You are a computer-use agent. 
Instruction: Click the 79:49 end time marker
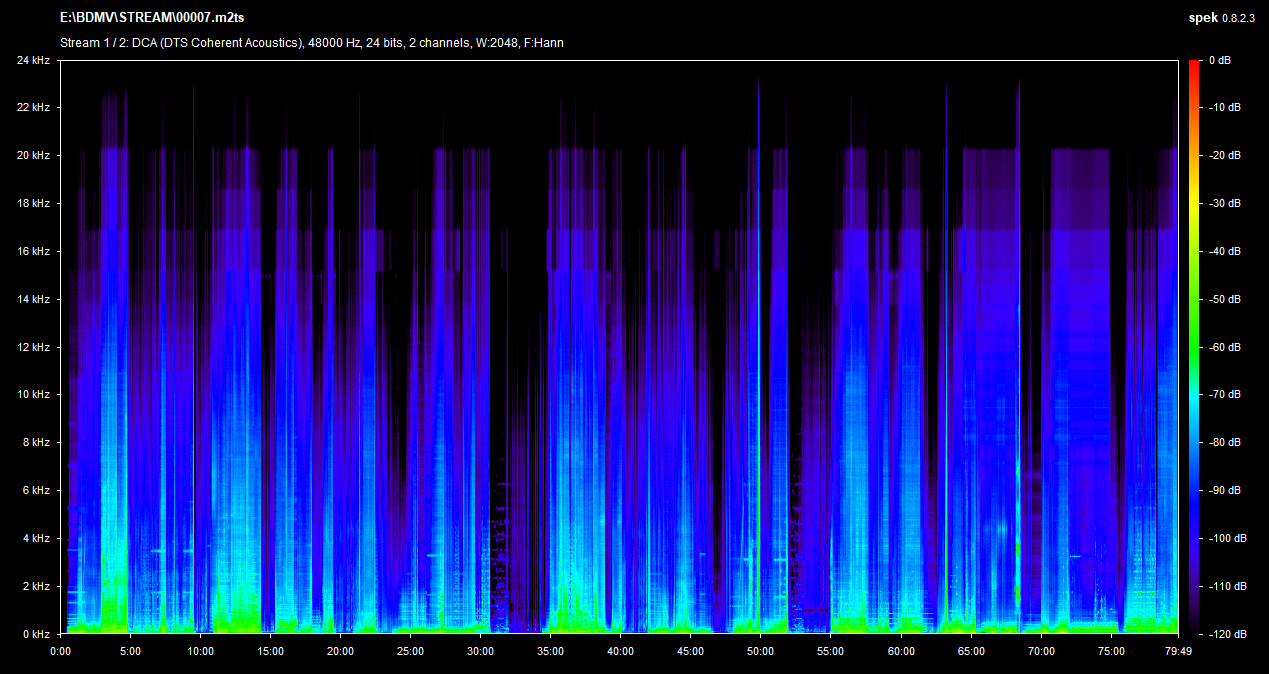pyautogui.click(x=1177, y=650)
